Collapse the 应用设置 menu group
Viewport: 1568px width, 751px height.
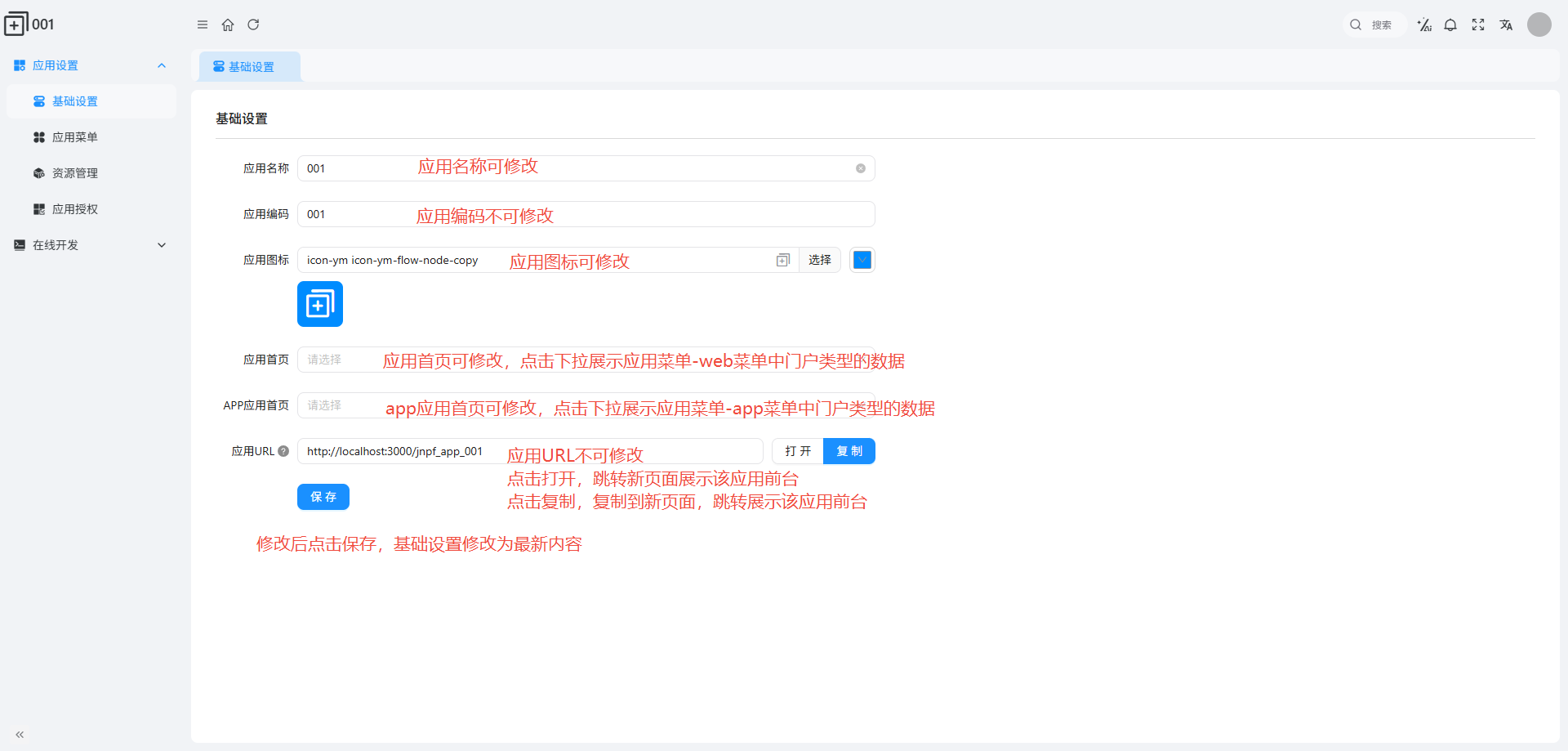tap(162, 65)
